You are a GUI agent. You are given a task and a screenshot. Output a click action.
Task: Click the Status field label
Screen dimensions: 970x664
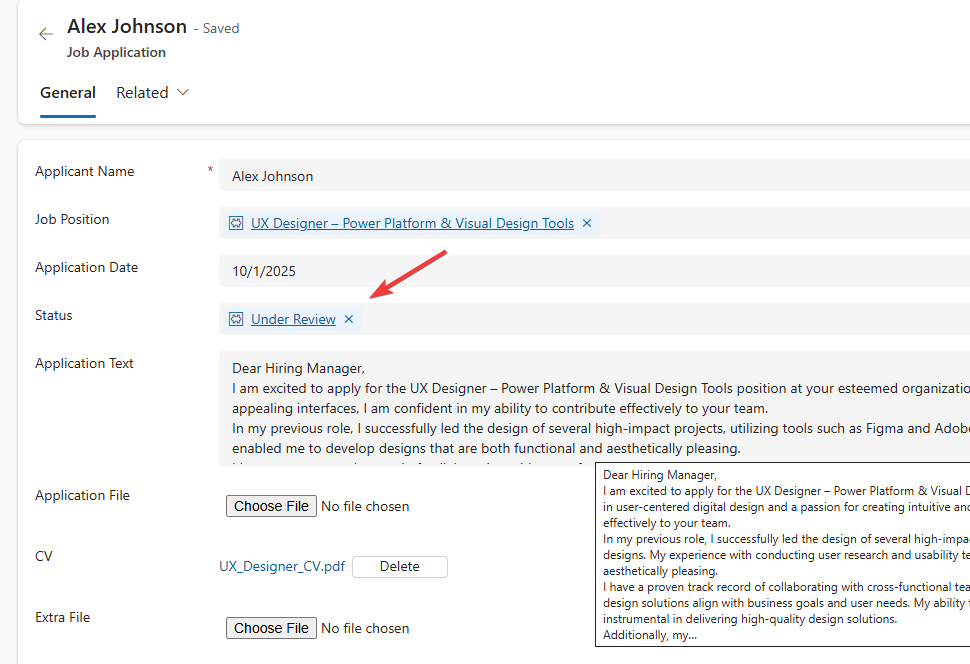[x=54, y=316]
